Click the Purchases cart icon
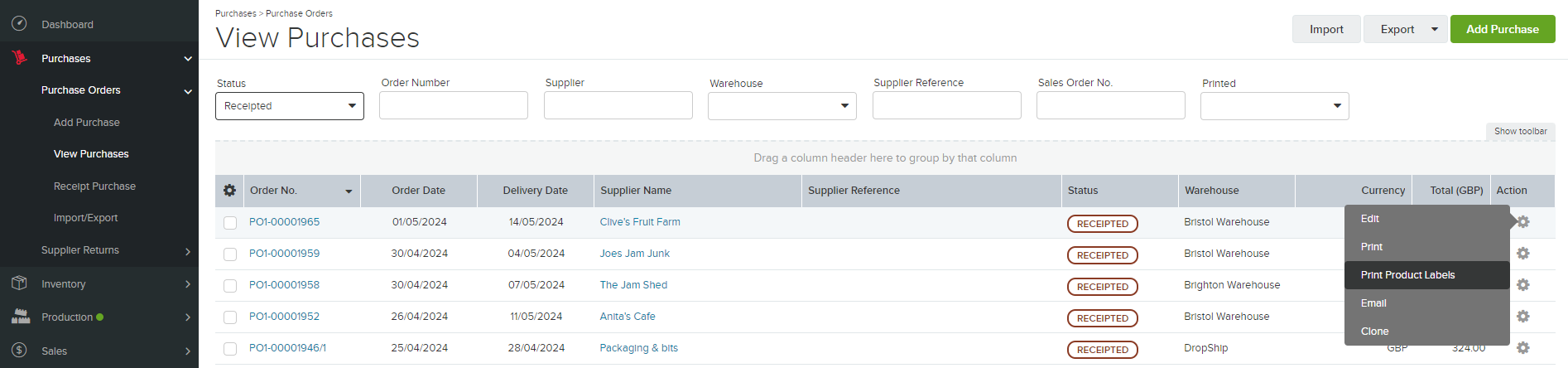The image size is (1568, 368). pyautogui.click(x=19, y=58)
